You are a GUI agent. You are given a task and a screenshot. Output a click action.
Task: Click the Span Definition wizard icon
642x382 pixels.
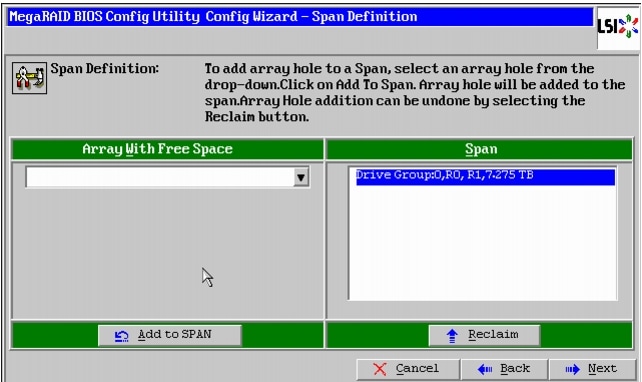coord(29,78)
